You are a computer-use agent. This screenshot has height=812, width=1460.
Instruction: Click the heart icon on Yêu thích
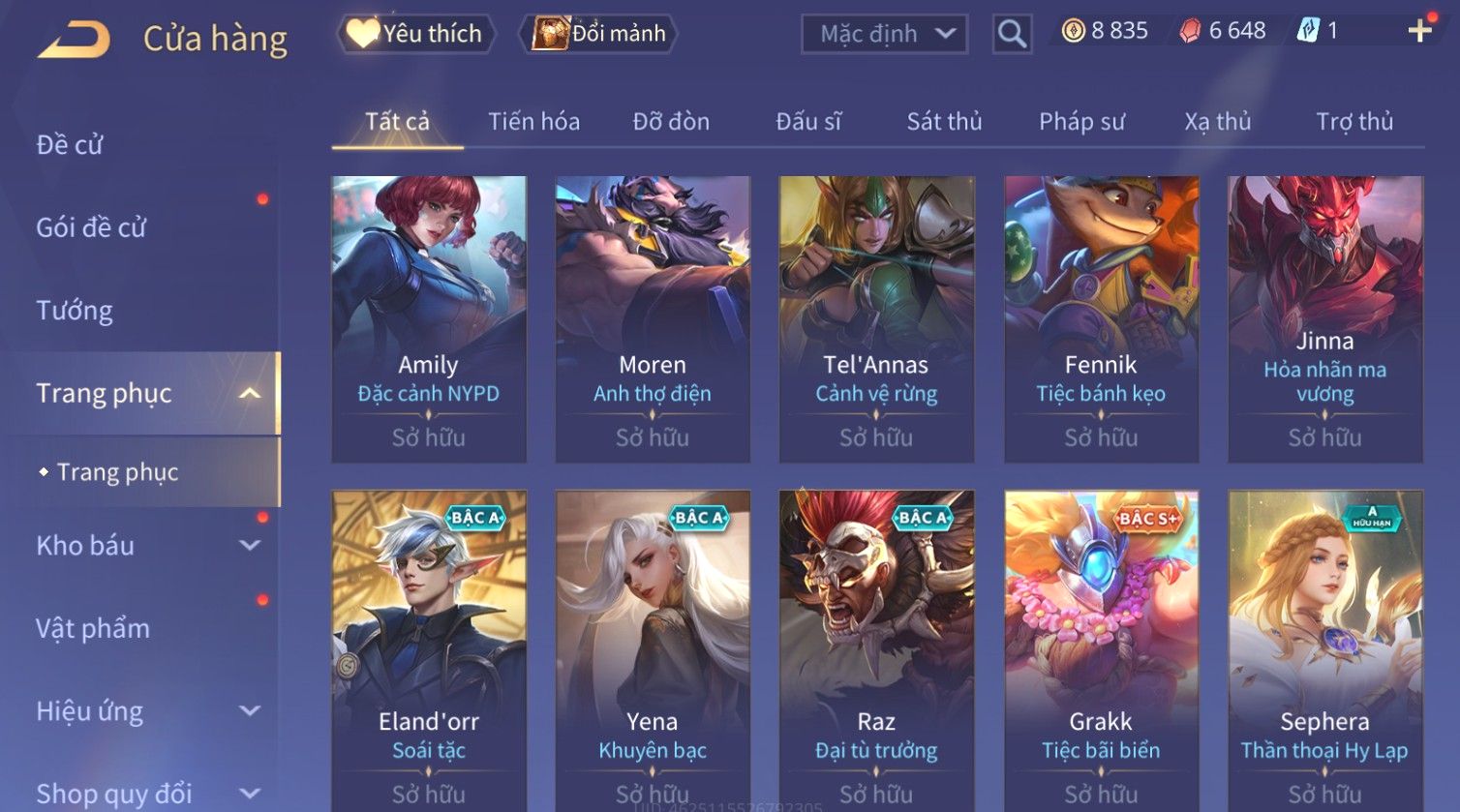(x=361, y=34)
